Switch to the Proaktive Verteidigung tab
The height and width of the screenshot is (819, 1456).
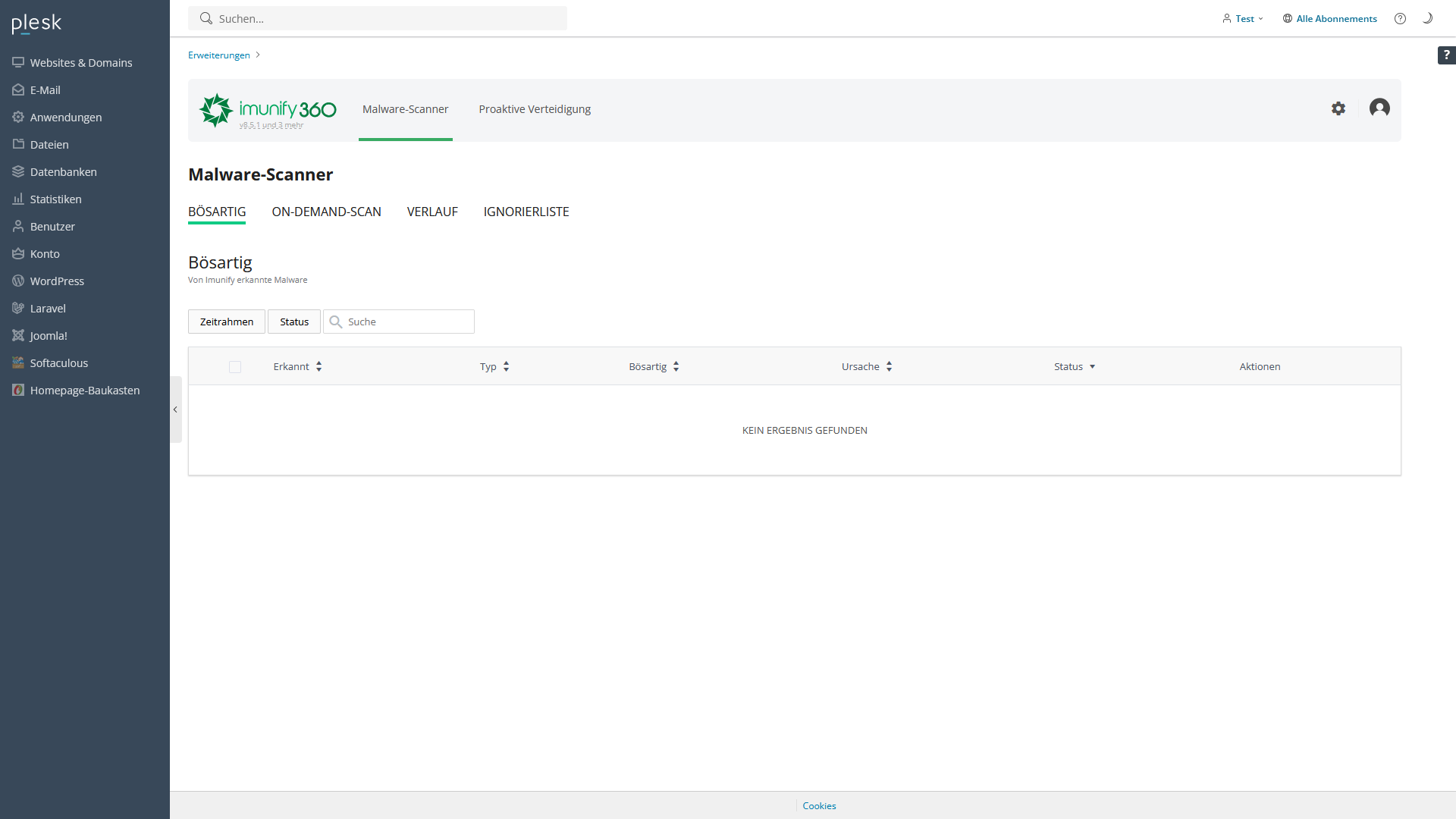click(534, 108)
